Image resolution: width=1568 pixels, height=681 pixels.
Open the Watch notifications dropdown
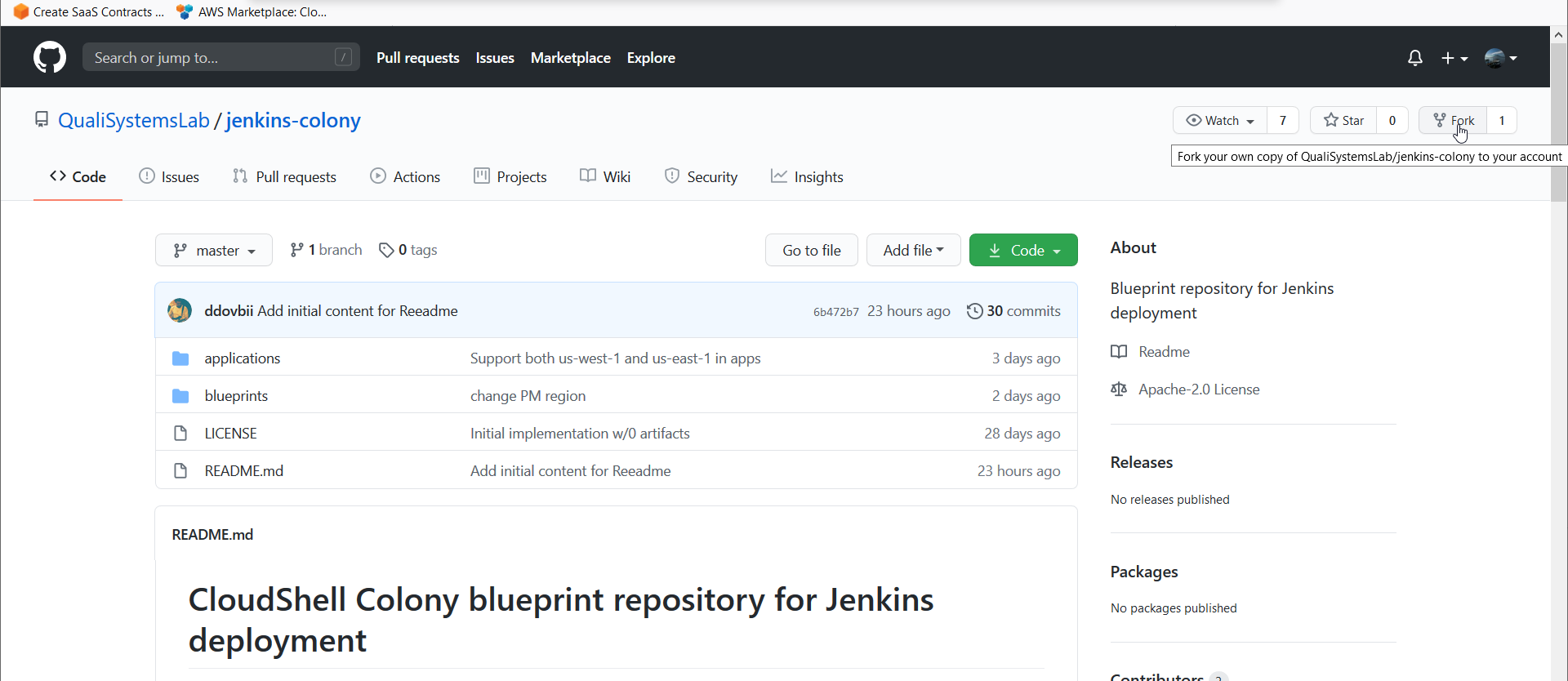pyautogui.click(x=1220, y=120)
